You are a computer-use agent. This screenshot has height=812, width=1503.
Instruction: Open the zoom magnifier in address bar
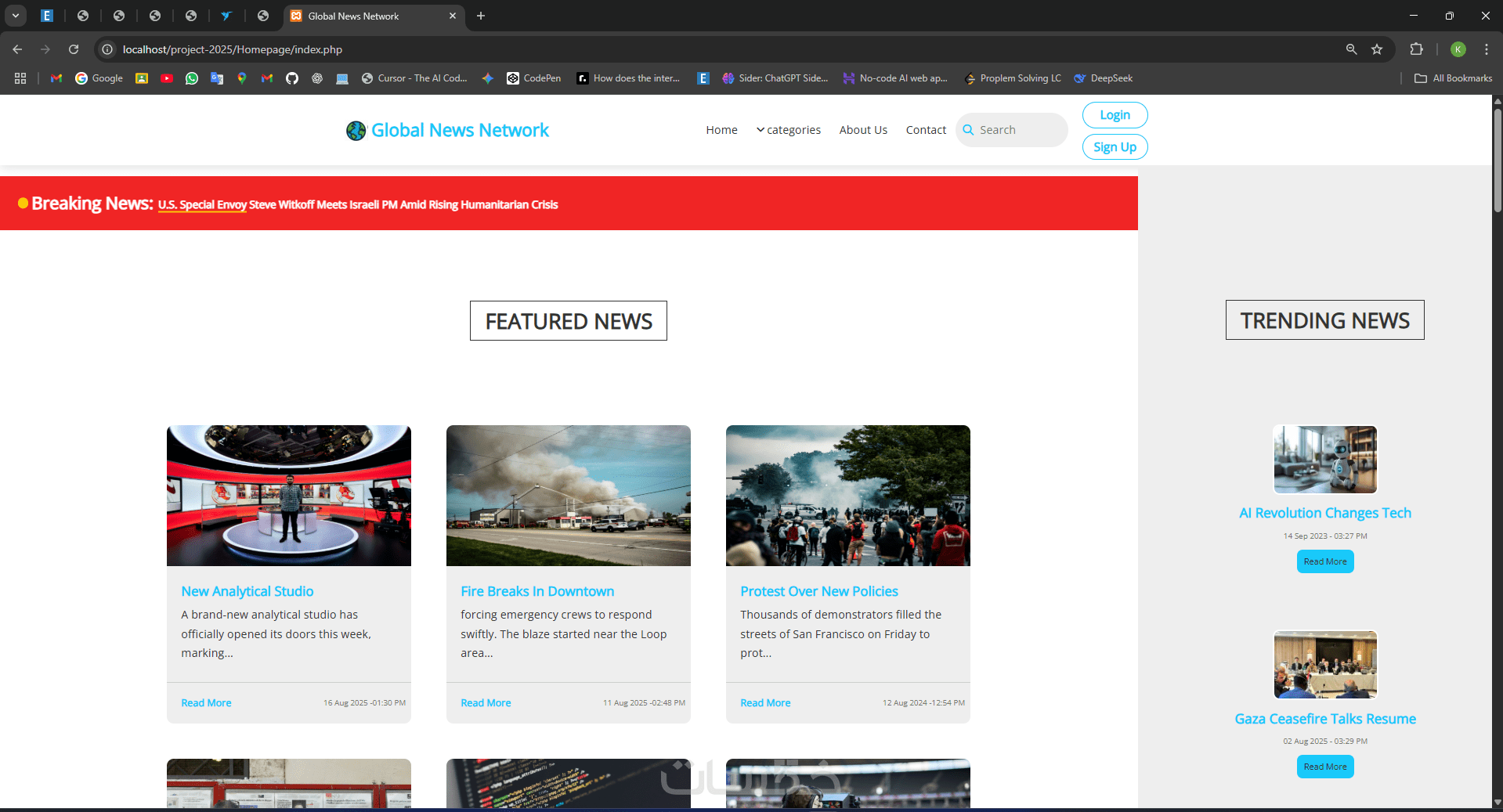click(x=1351, y=49)
